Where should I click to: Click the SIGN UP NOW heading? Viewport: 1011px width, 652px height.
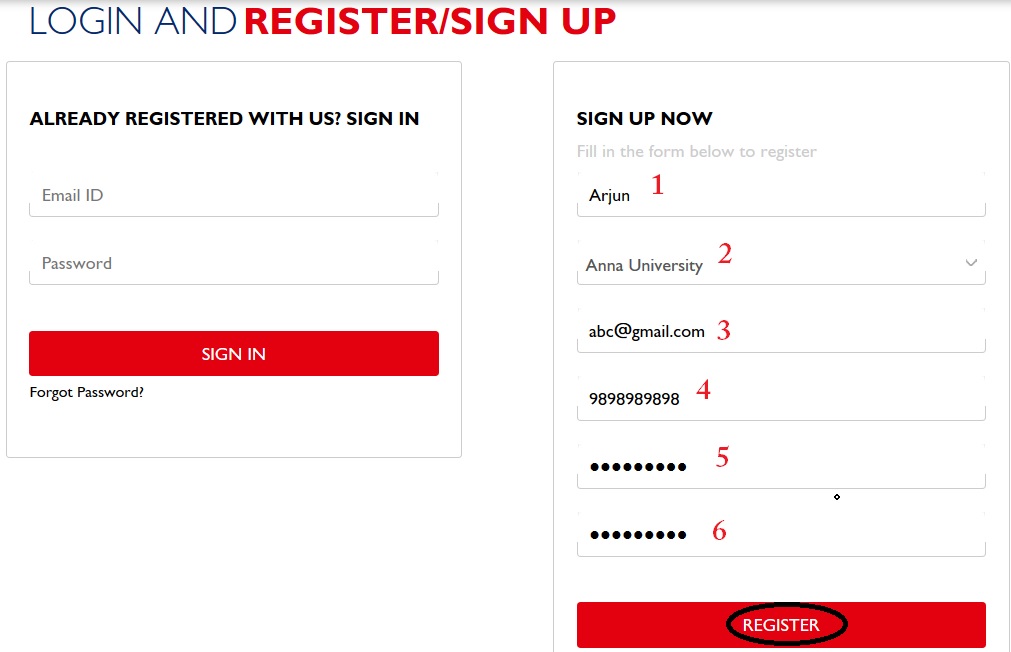644,119
